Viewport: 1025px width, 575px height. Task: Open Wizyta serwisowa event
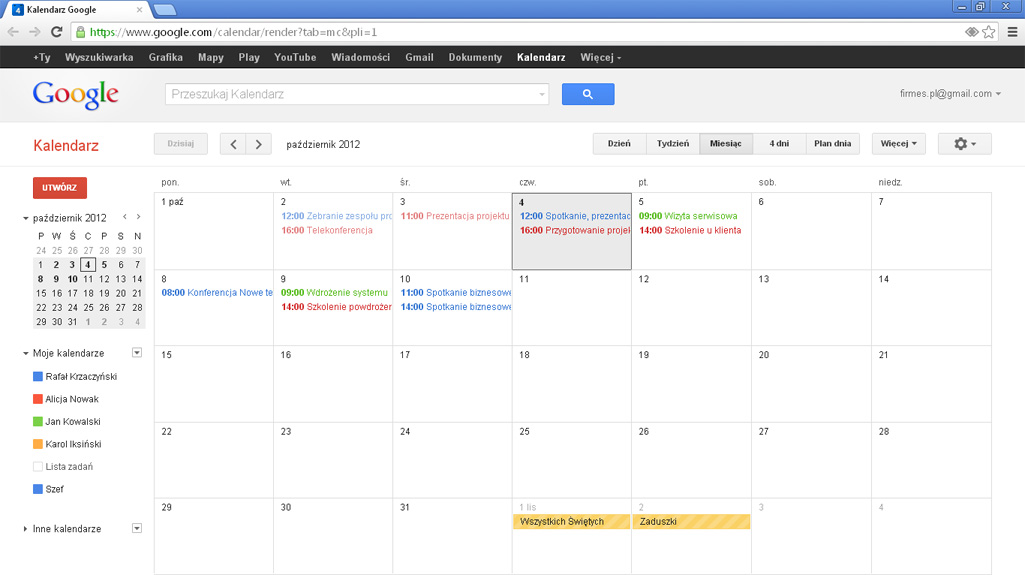point(688,216)
